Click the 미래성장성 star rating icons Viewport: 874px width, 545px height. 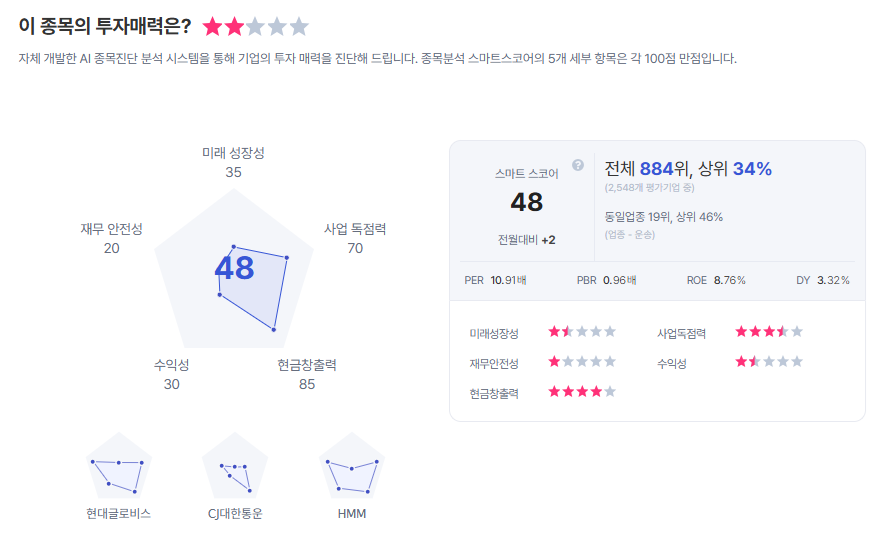tap(582, 332)
